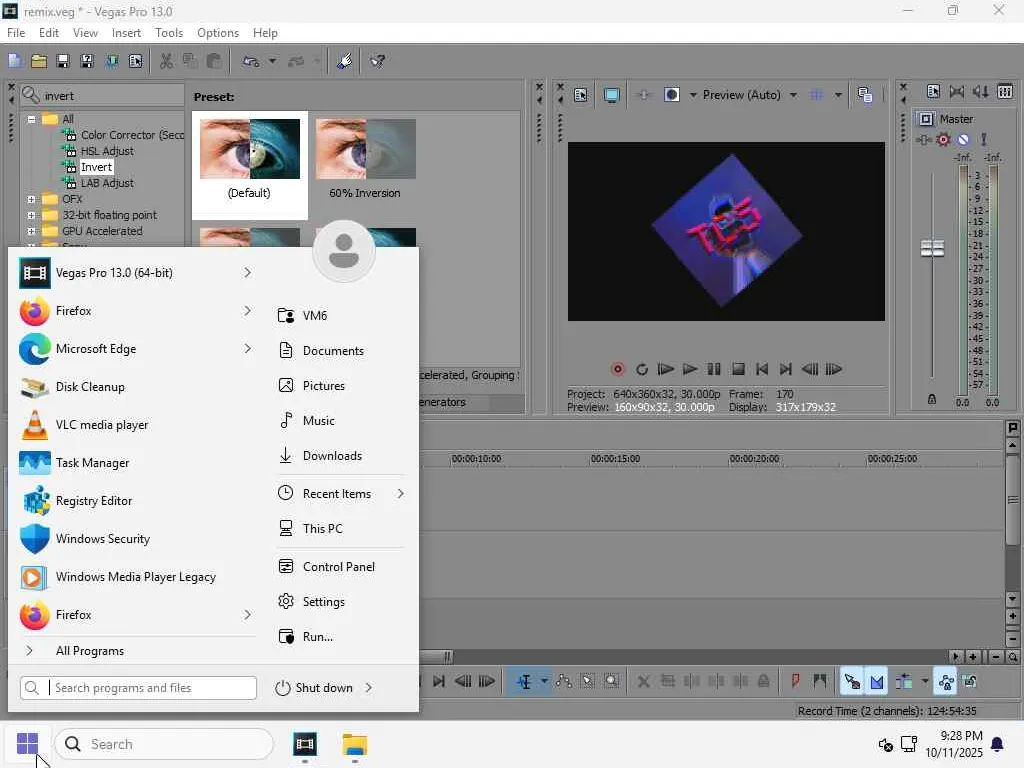Open the Edit menu
The height and width of the screenshot is (768, 1024).
pyautogui.click(x=49, y=33)
